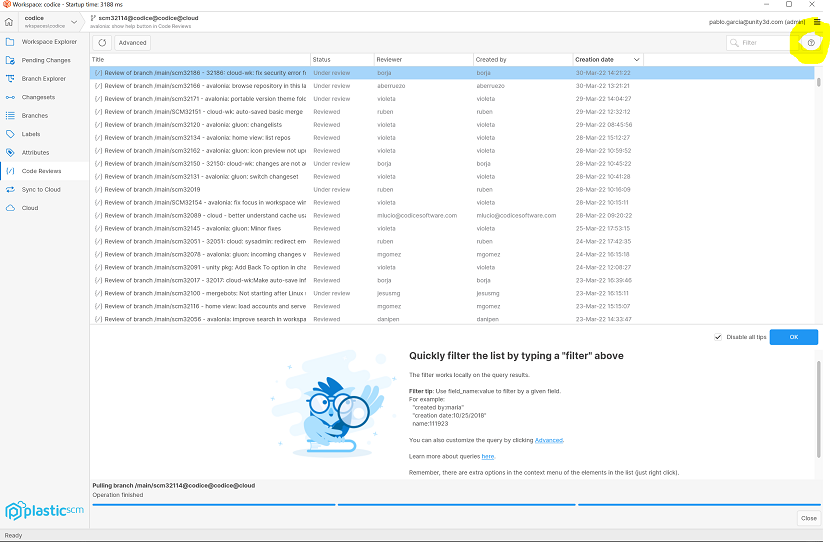This screenshot has height=542, width=830.
Task: Click the branch scm32114@codice@codice@cloud label
Action: point(148,18)
